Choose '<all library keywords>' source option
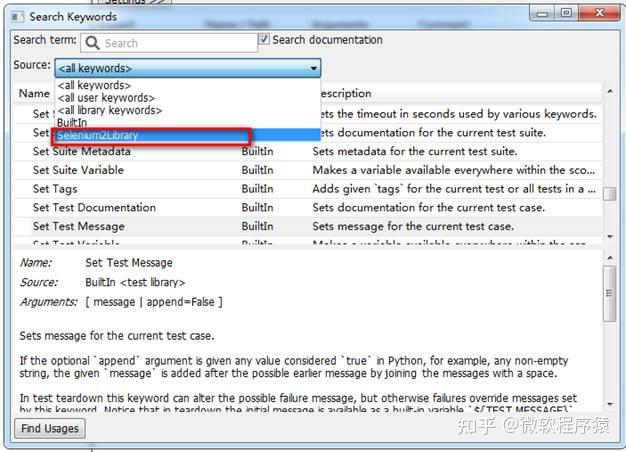Screen dimensions: 626x452 110,110
